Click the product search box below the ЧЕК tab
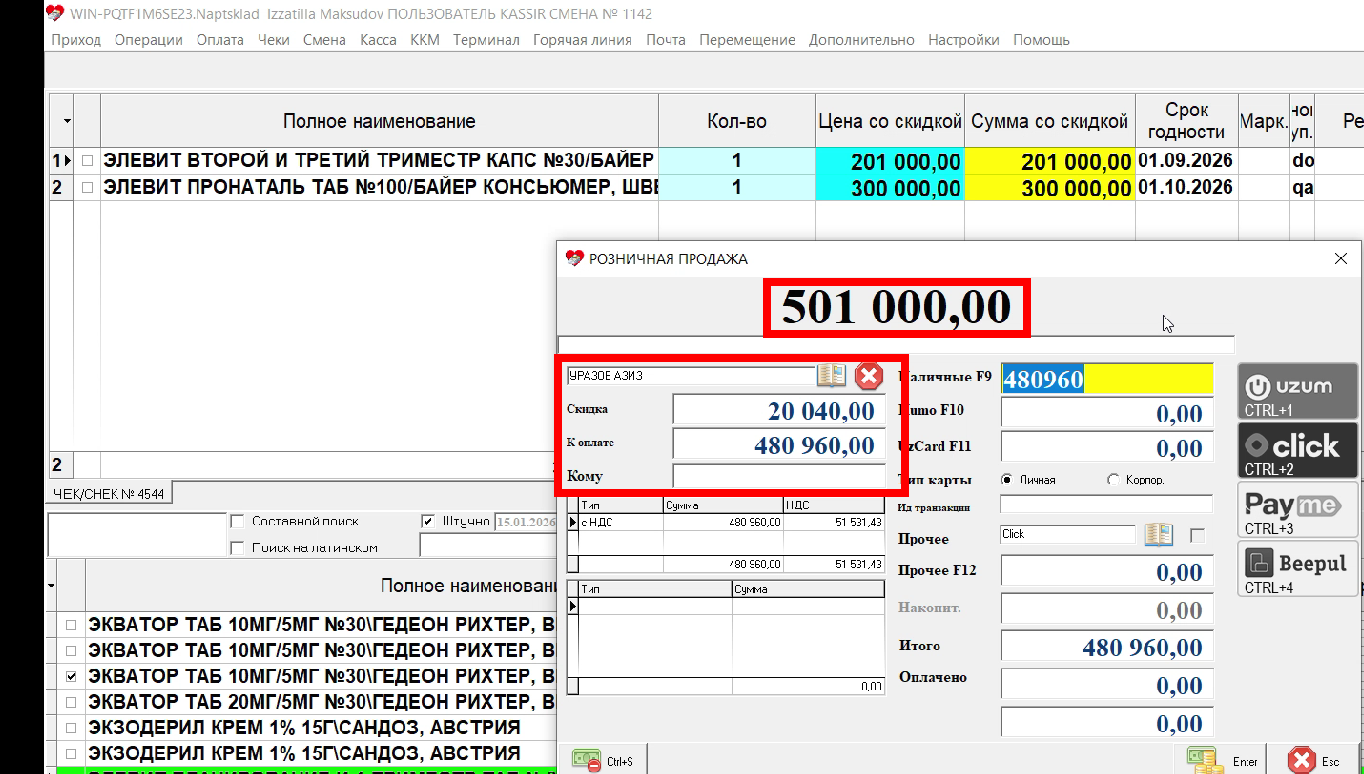Image resolution: width=1364 pixels, height=774 pixels. [x=137, y=534]
